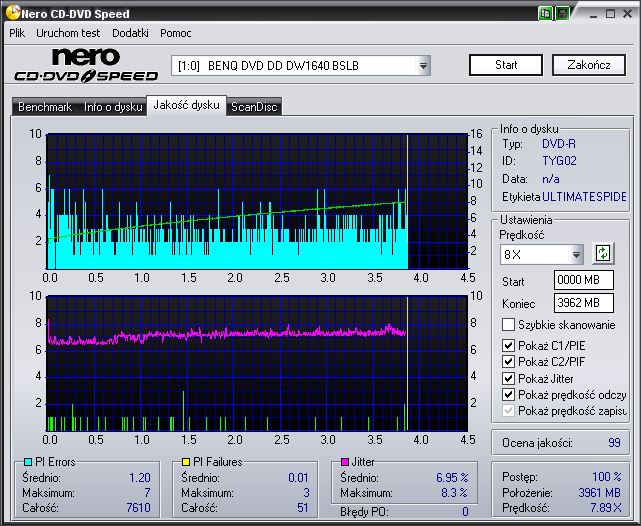Switch to the ScanDisc tab

[254, 107]
